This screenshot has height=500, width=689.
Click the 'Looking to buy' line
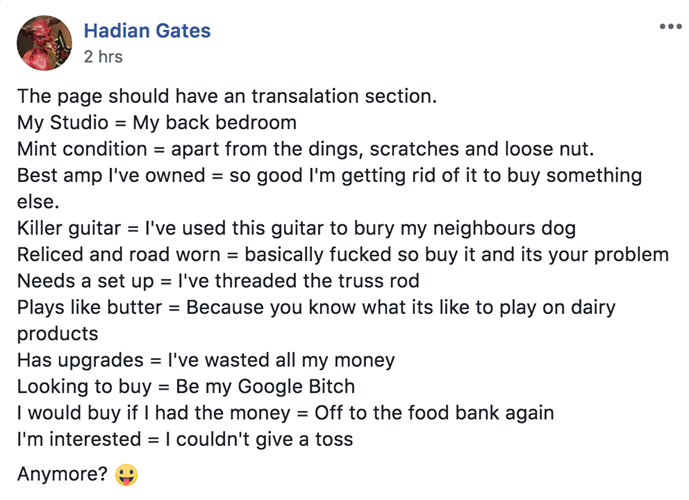click(186, 386)
